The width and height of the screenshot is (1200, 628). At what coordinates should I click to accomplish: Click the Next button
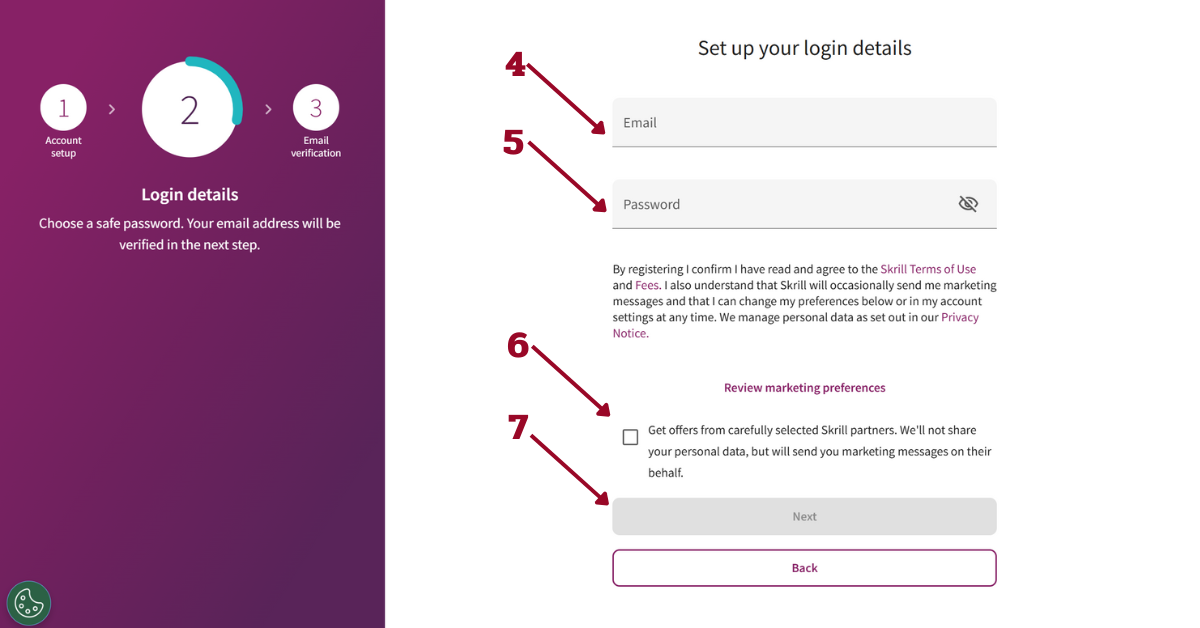(804, 516)
